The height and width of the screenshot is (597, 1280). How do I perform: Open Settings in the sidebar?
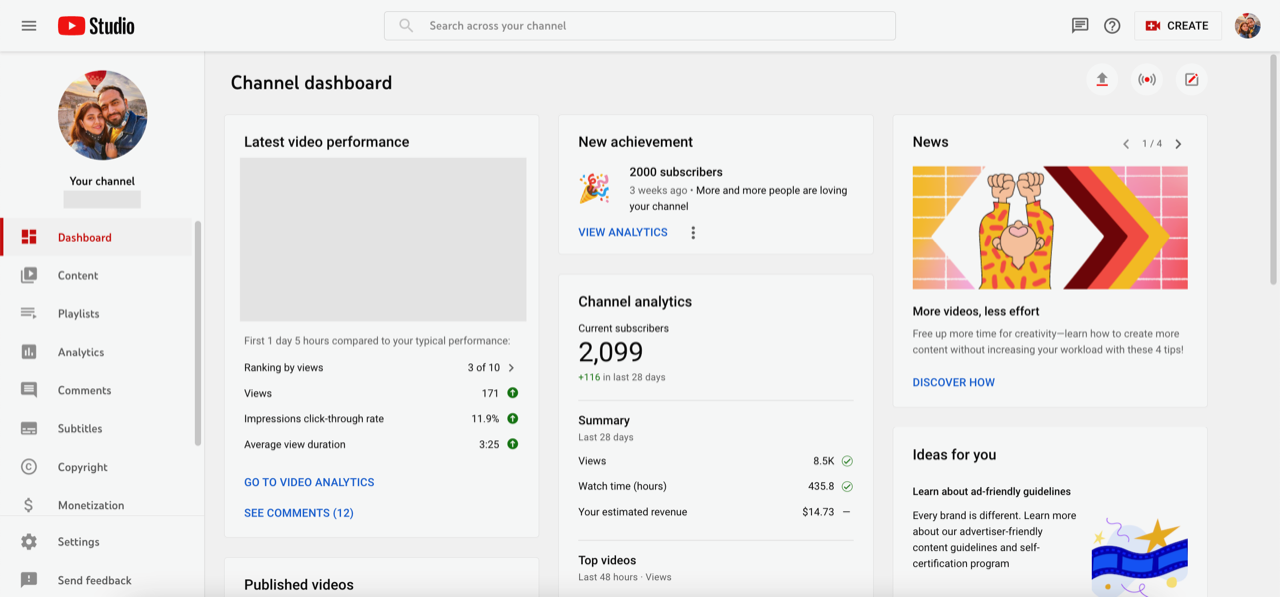(96, 542)
